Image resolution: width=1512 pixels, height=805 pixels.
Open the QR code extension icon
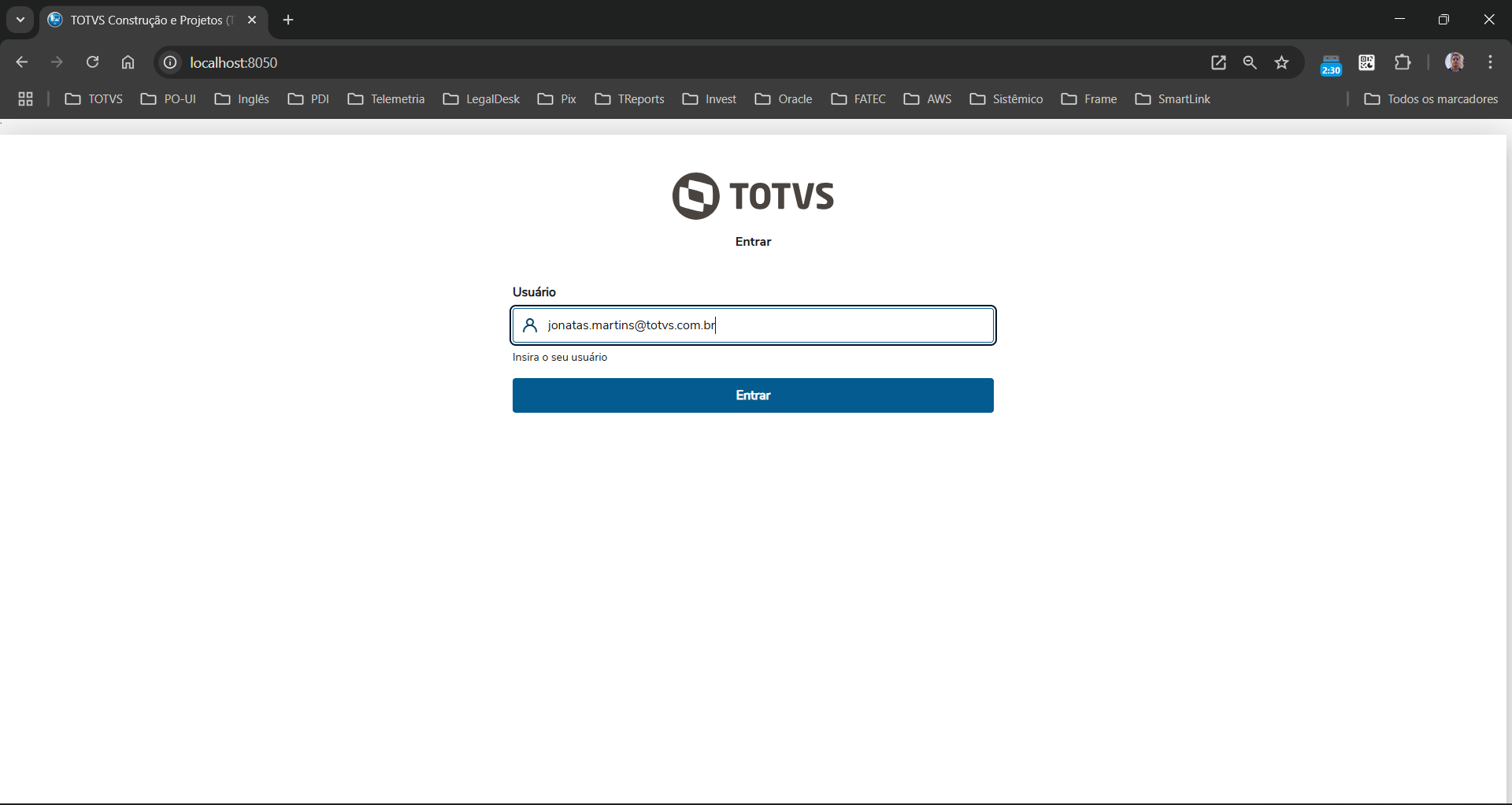(x=1367, y=62)
